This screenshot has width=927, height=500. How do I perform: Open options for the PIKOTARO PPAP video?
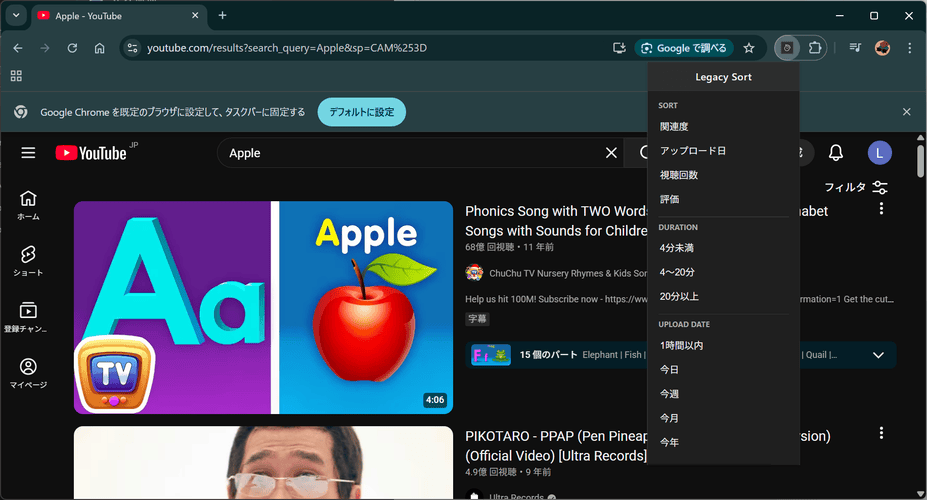pos(881,433)
